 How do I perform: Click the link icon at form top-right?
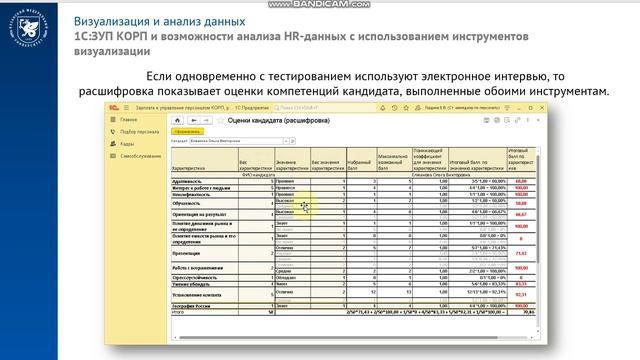point(517,120)
